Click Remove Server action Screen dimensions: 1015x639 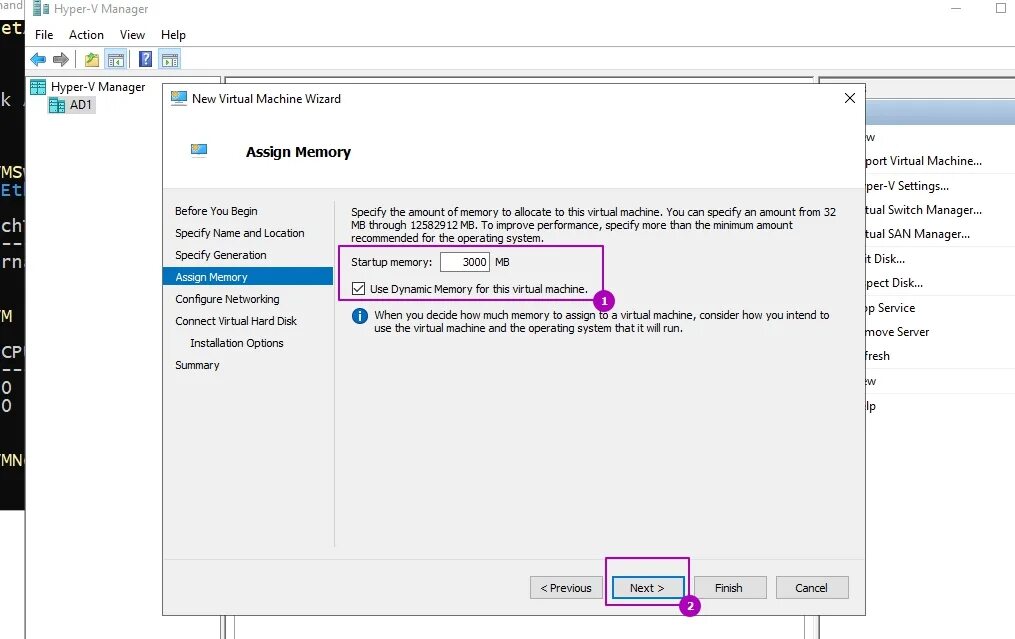(x=897, y=332)
